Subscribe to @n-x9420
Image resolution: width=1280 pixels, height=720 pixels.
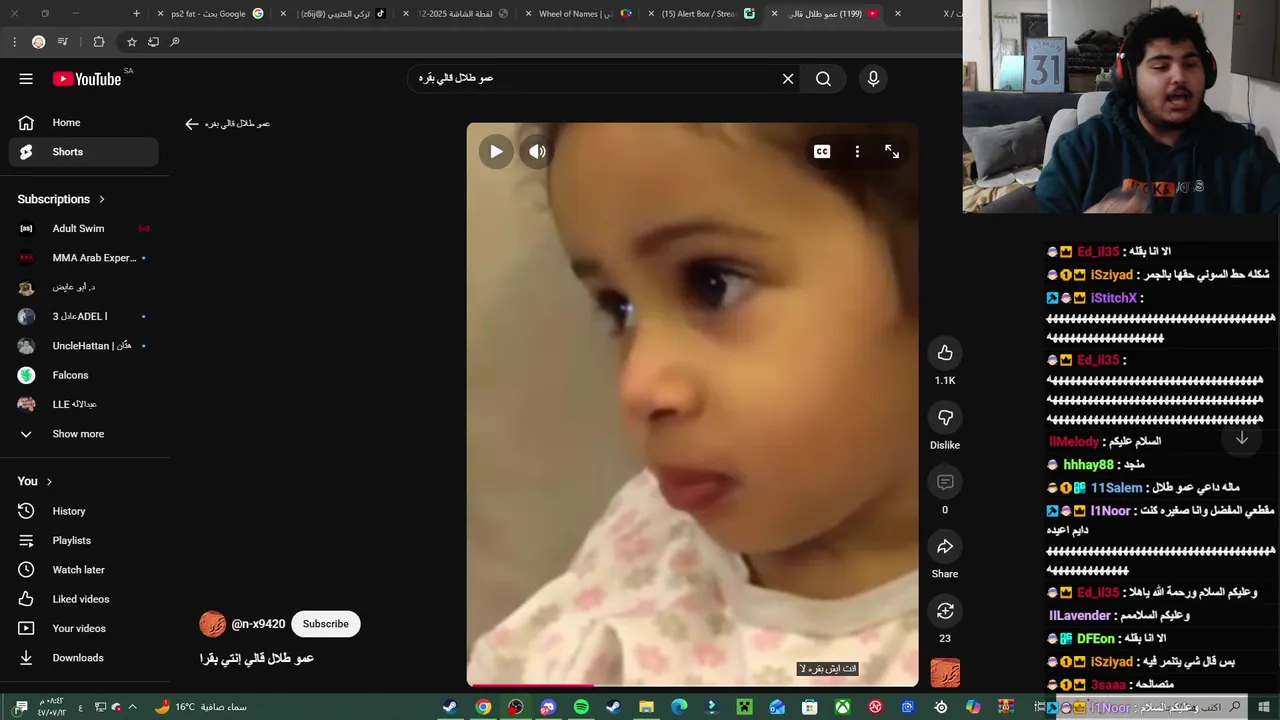coord(326,624)
